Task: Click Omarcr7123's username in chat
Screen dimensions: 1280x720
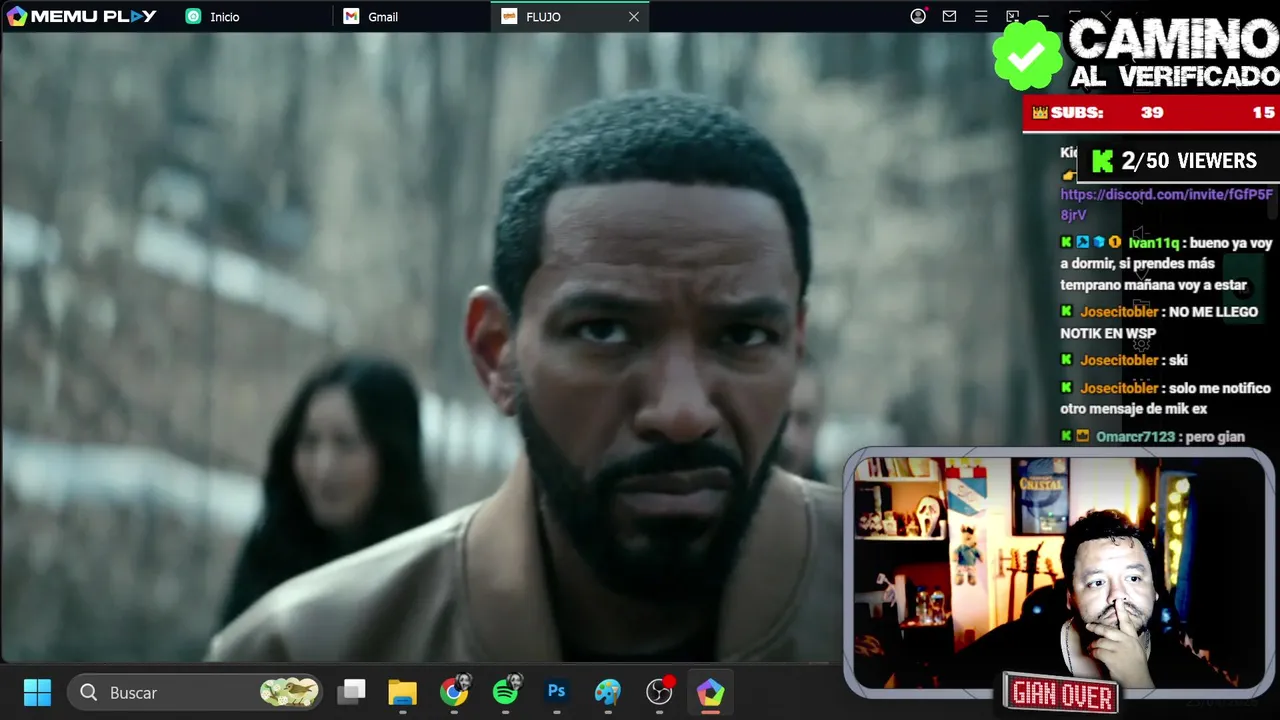Action: (x=1138, y=437)
